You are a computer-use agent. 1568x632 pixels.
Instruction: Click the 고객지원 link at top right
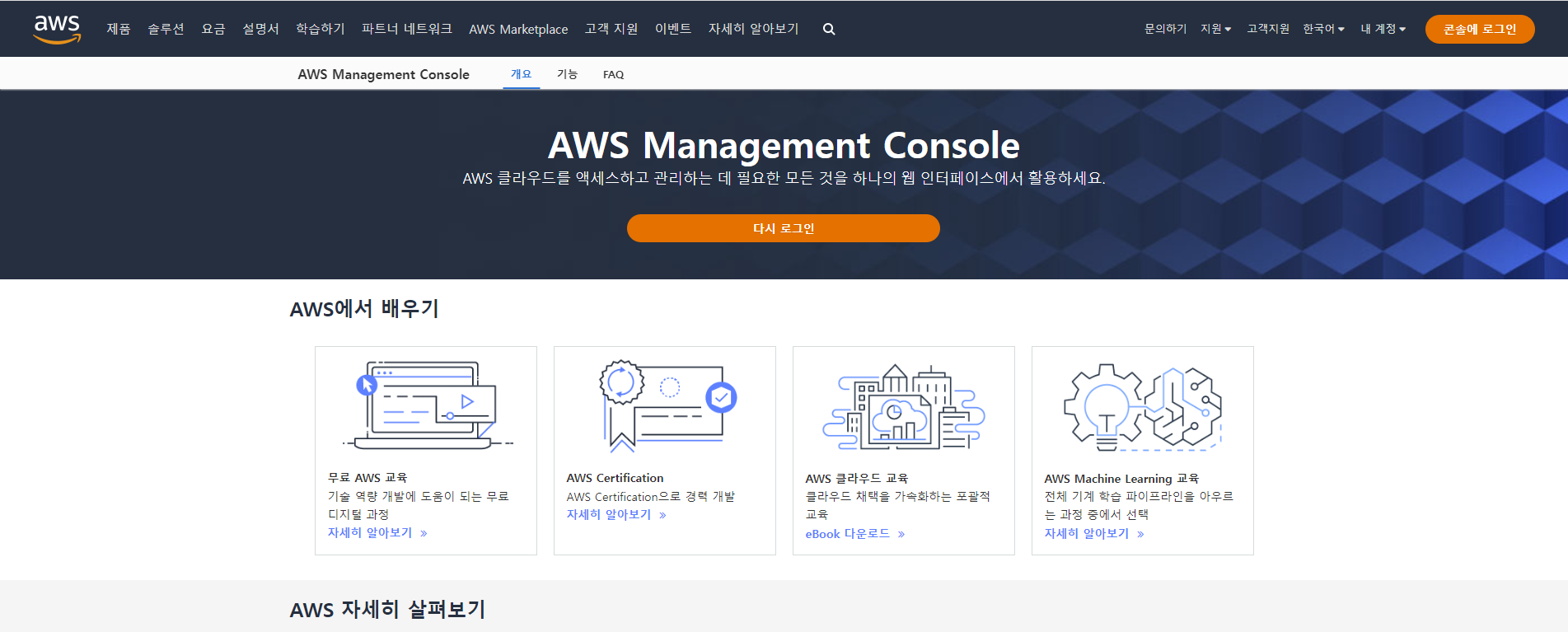click(x=1267, y=29)
